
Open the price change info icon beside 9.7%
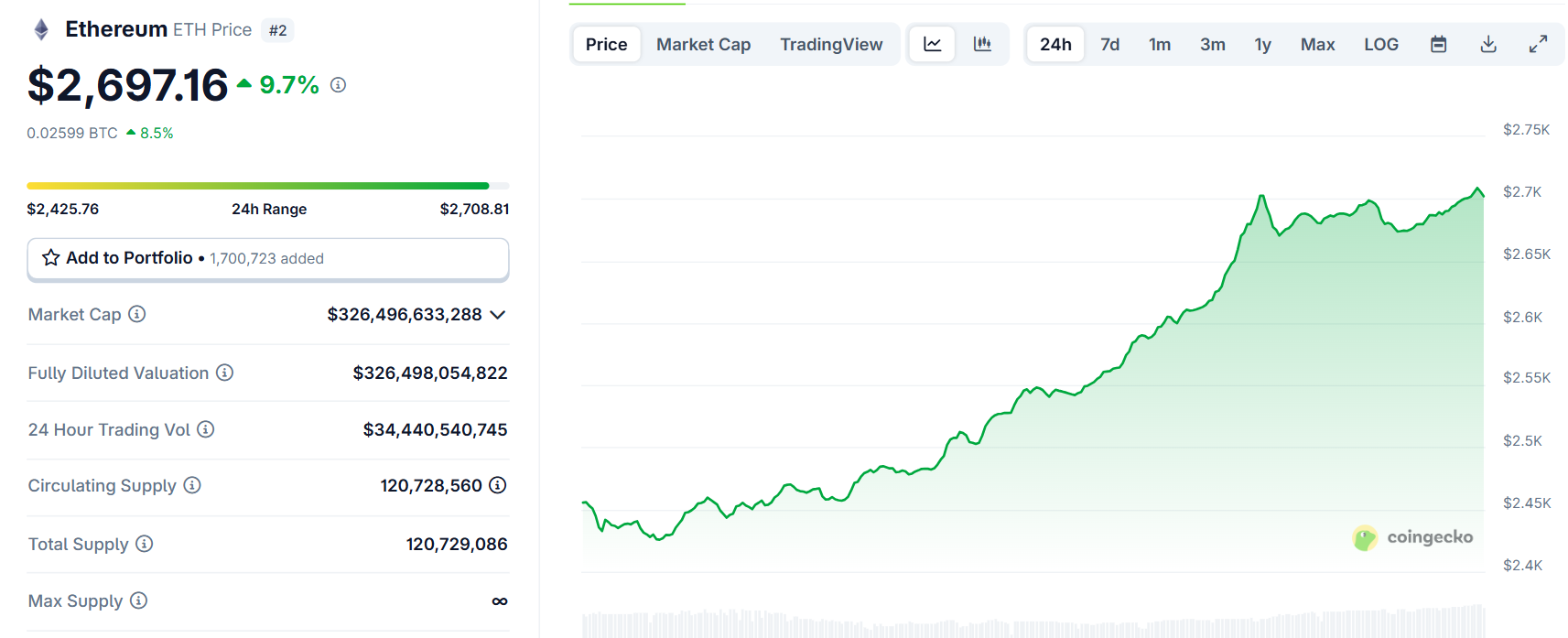click(x=338, y=85)
